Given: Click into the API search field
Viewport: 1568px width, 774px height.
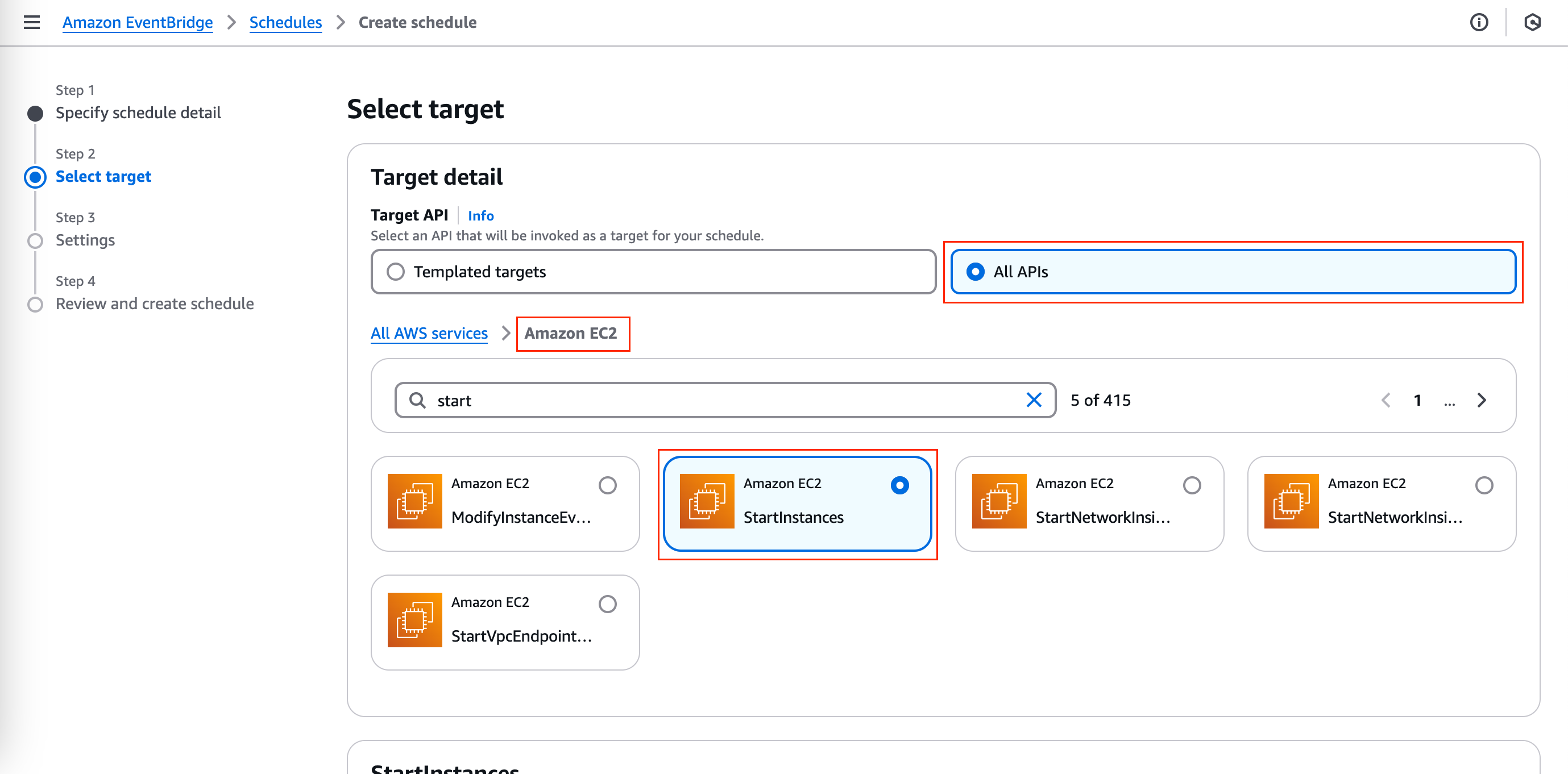Looking at the screenshot, I should [724, 401].
